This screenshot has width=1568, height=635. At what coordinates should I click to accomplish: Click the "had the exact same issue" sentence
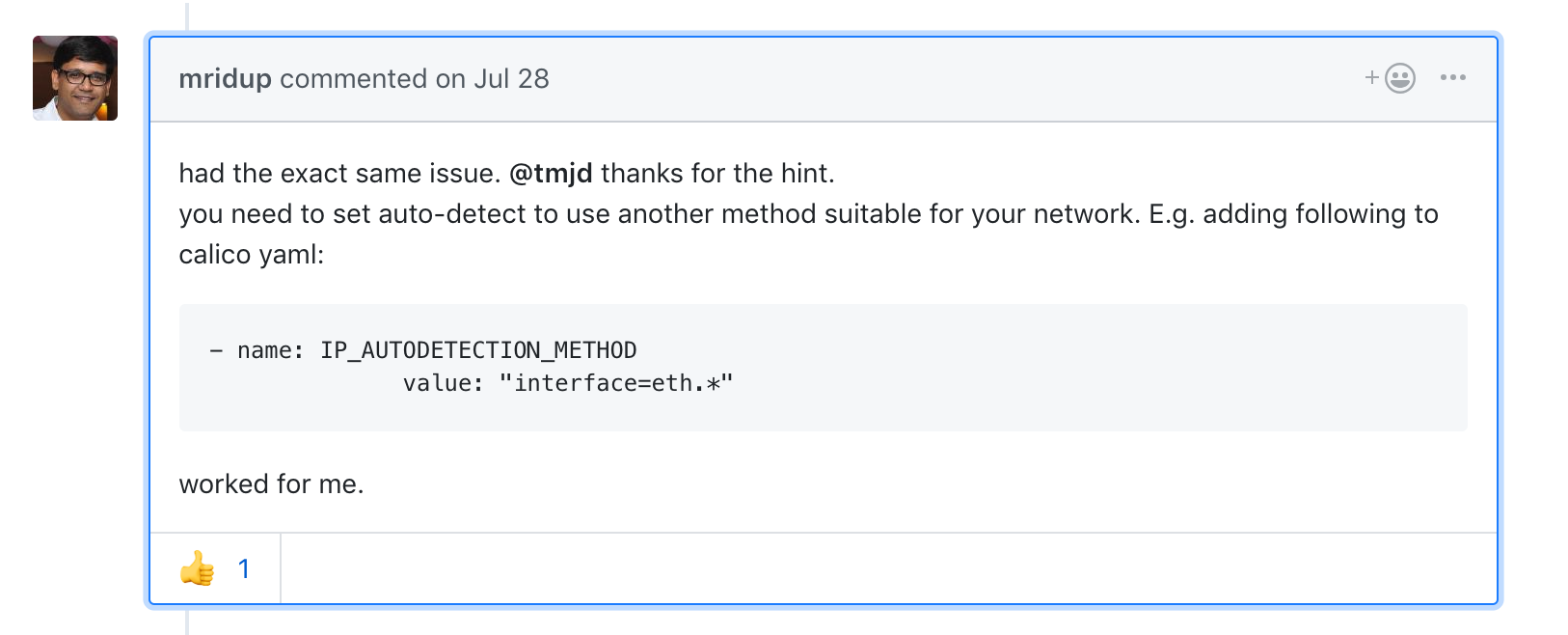click(339, 174)
